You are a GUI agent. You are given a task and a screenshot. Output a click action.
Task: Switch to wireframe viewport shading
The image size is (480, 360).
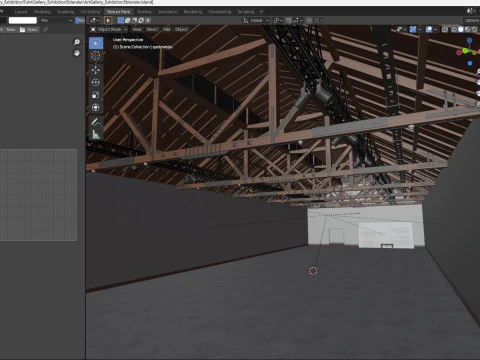(x=454, y=30)
